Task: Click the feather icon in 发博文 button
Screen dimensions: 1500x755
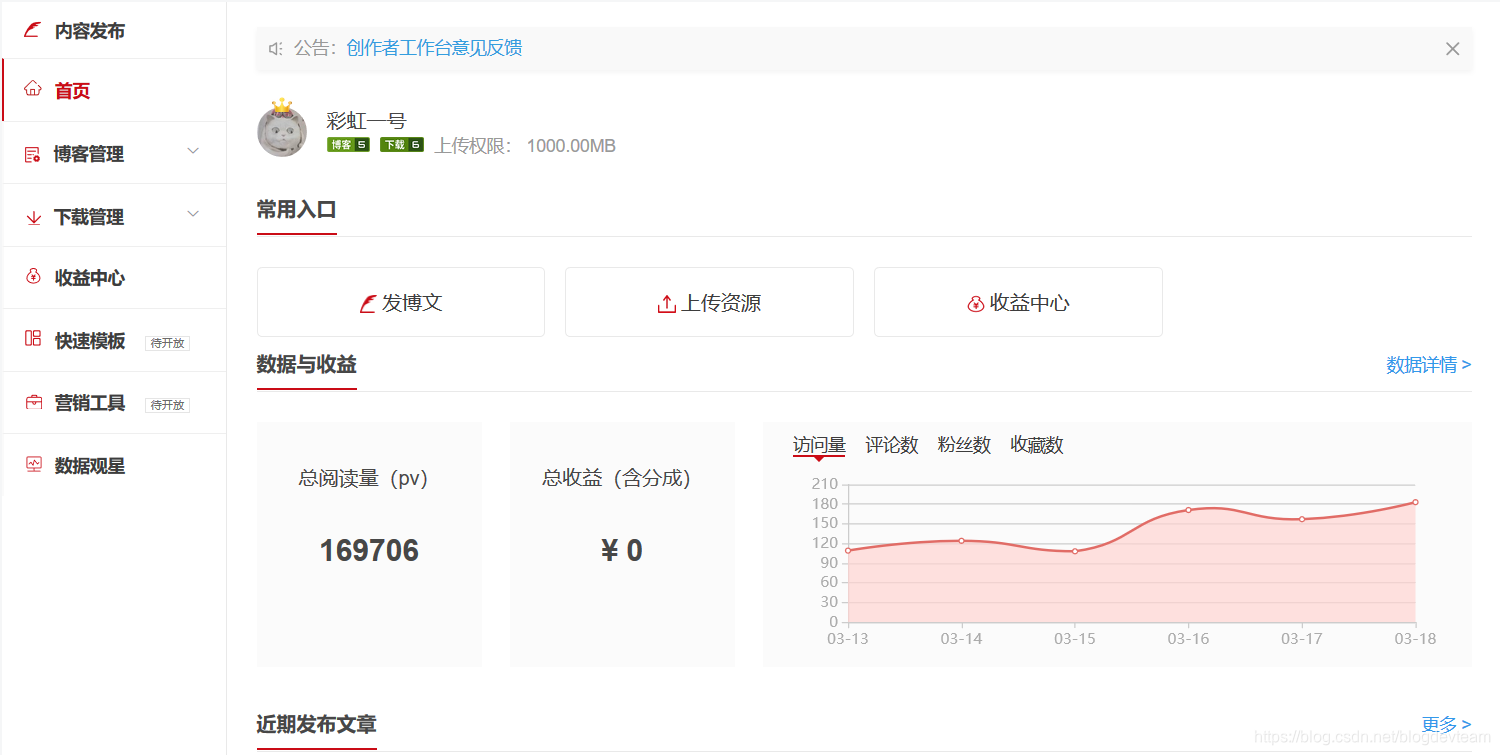Action: click(x=368, y=303)
